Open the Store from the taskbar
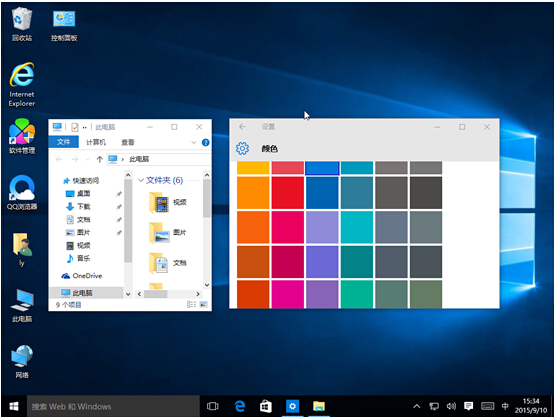Image resolution: width=556 pixels, height=419 pixels. pyautogui.click(x=266, y=406)
